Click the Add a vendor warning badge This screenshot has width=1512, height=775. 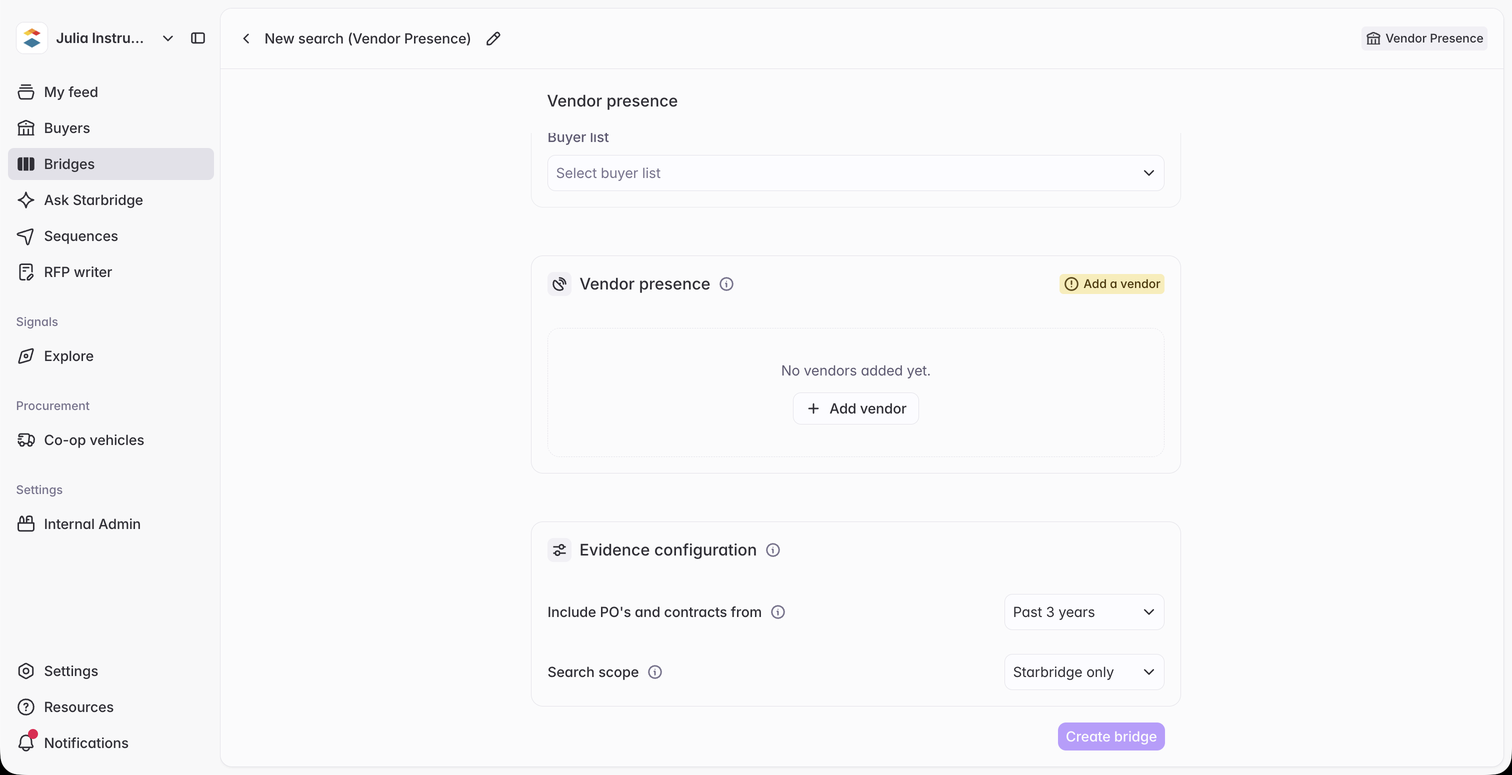(1112, 284)
